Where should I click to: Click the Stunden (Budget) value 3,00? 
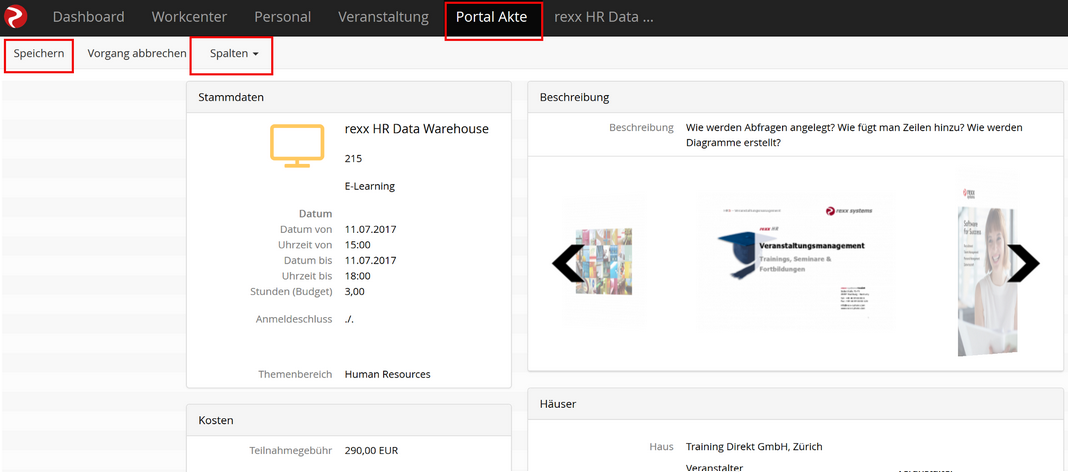point(356,292)
